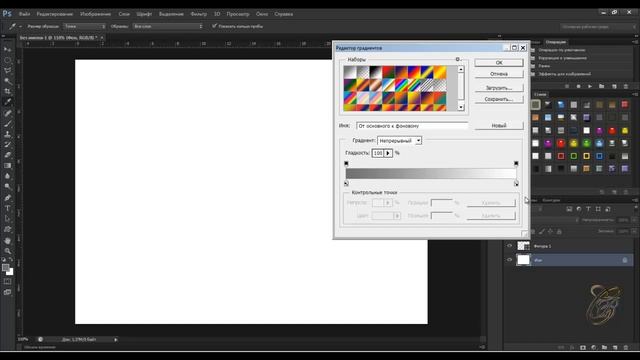Toggle lock all padlock in Layers panel

pyautogui.click(x=559, y=231)
